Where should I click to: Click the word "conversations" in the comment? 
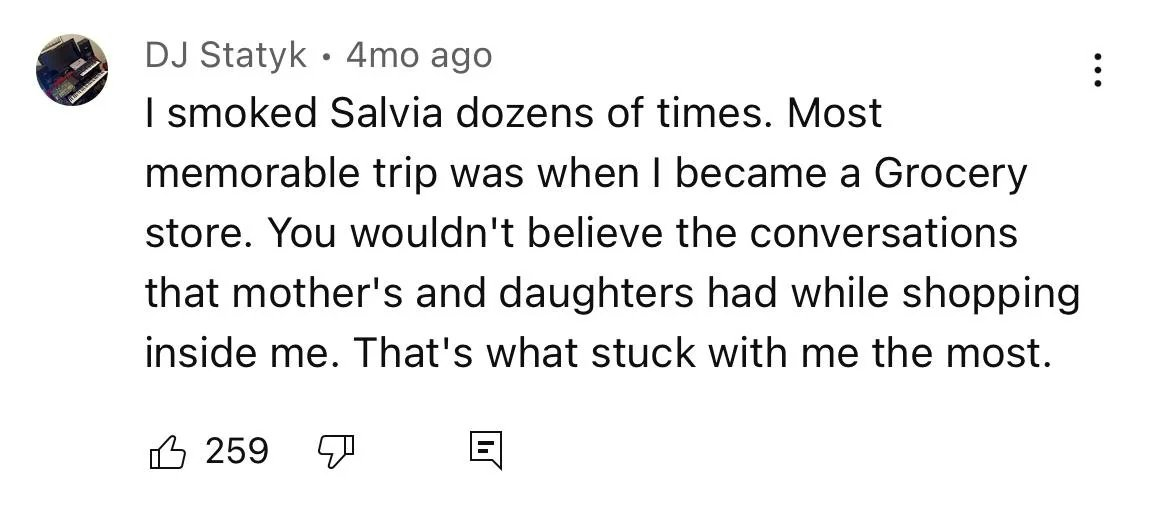point(883,233)
